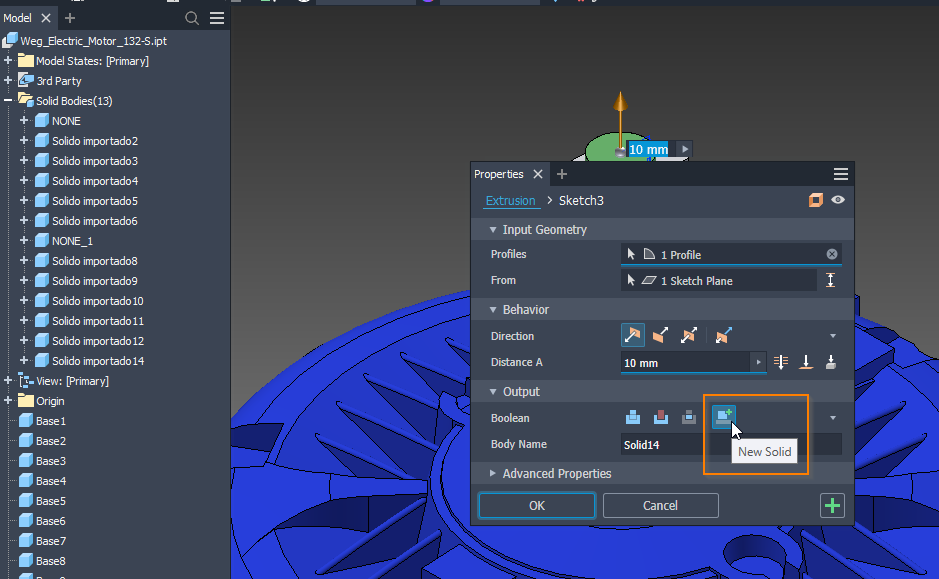Select the Join boolean operation
Viewport: 939px width, 579px height.
[x=632, y=417]
